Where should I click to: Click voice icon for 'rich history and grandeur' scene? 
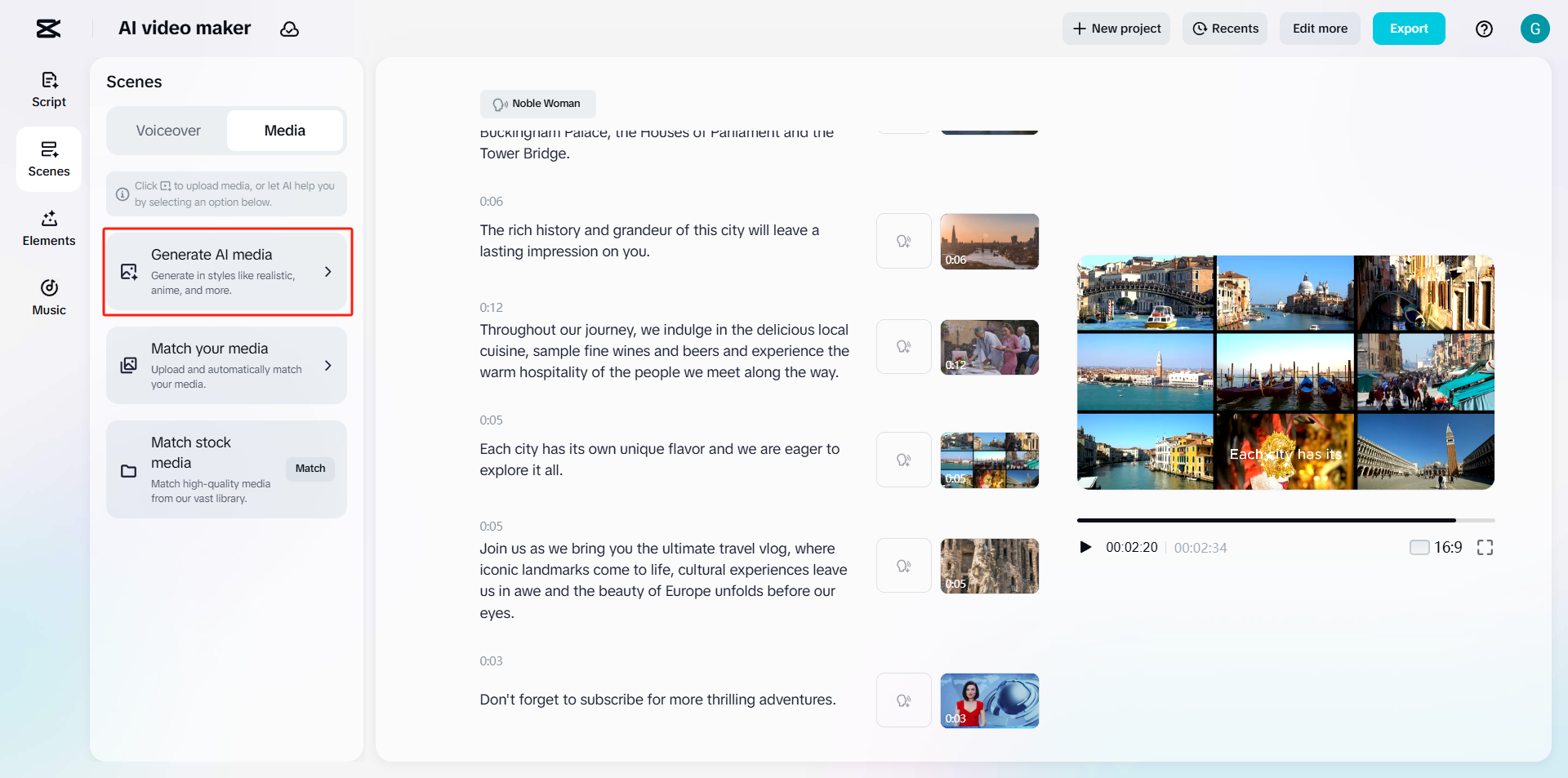pyautogui.click(x=903, y=241)
